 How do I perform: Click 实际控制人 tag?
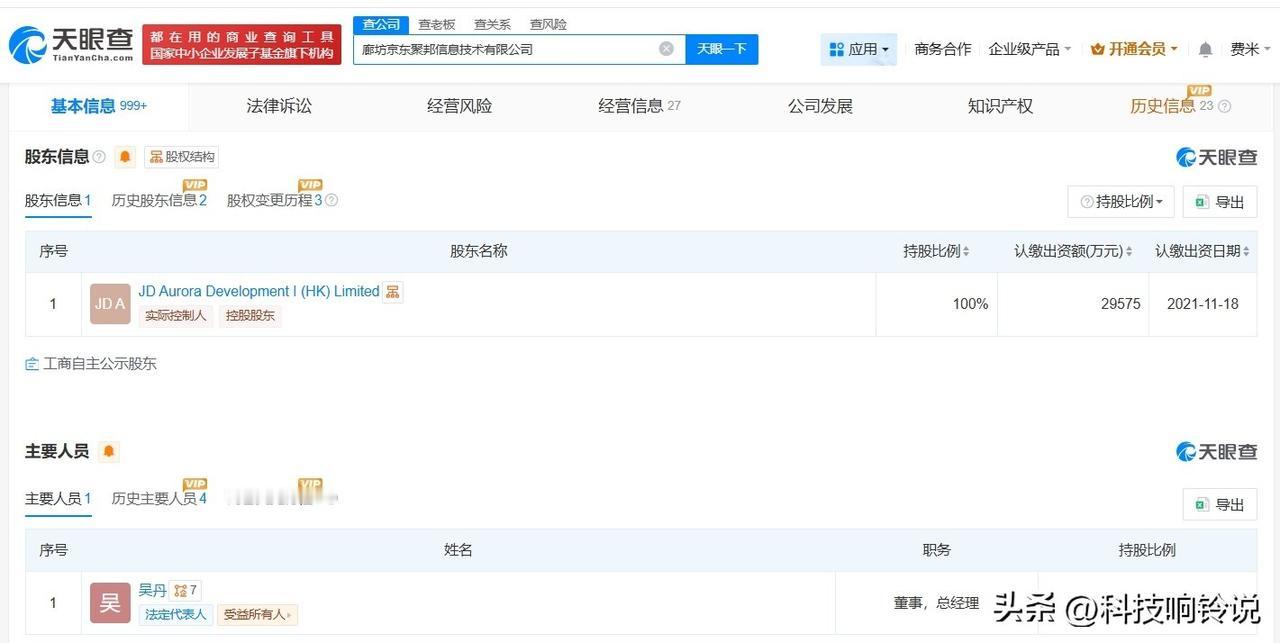(x=176, y=316)
